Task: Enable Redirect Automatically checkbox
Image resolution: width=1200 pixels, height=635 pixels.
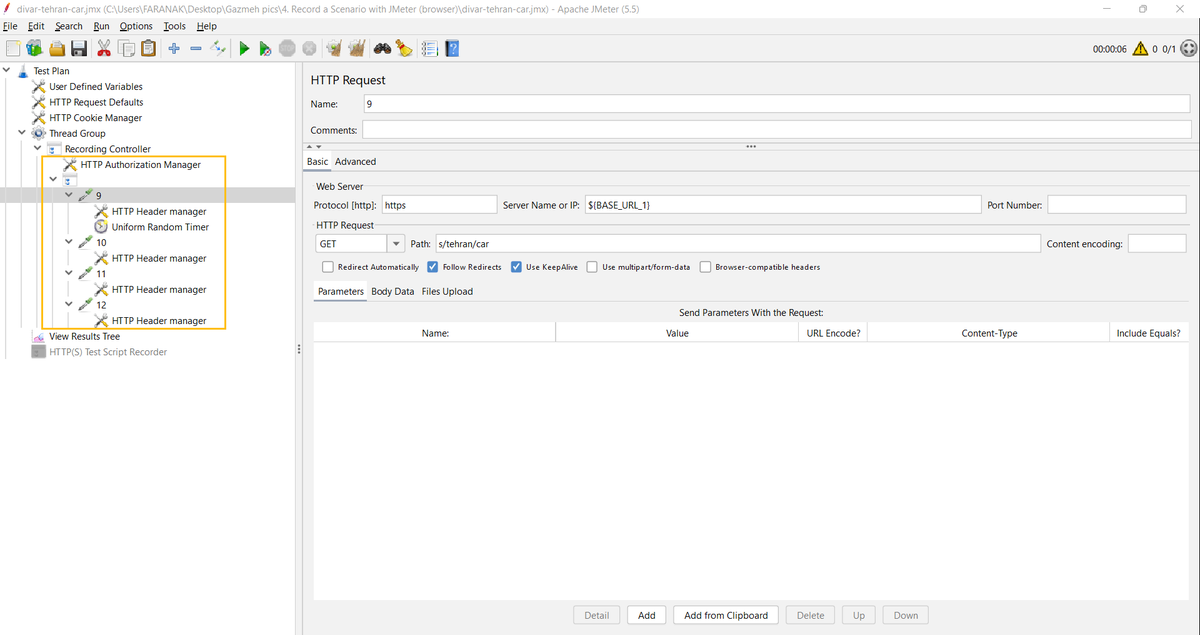Action: tap(328, 267)
